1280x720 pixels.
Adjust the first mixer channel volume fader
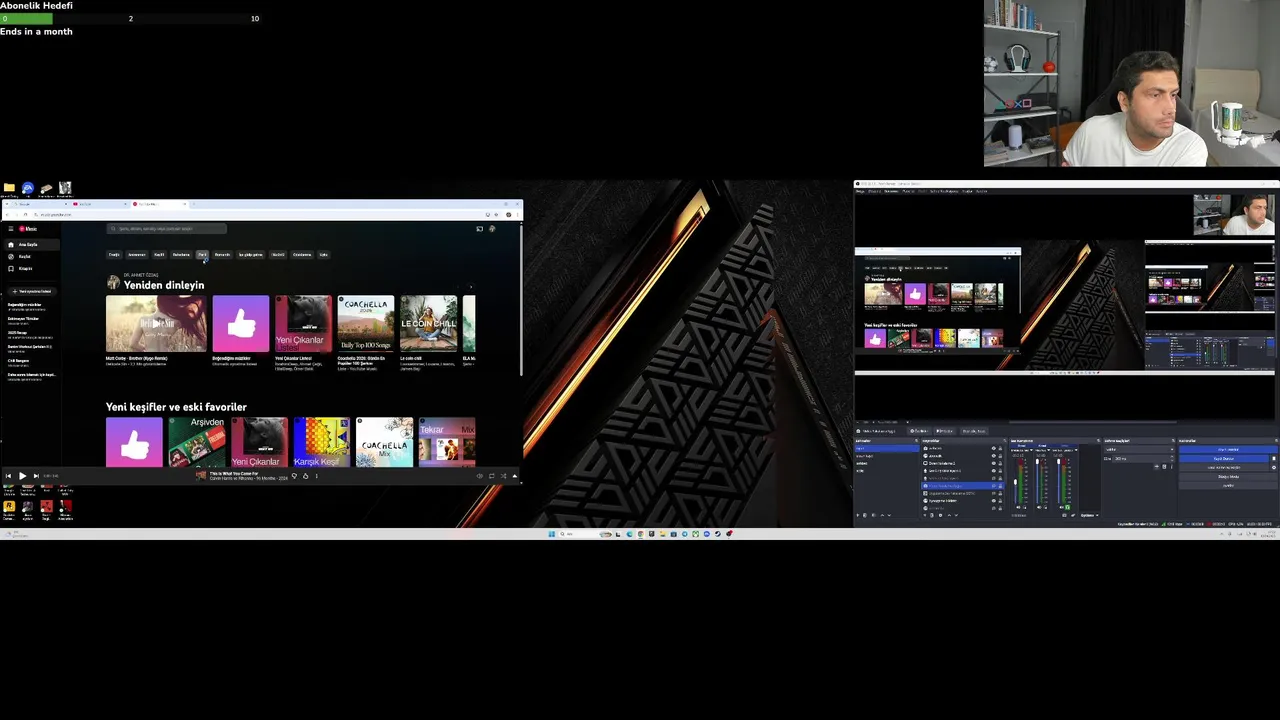(1015, 482)
